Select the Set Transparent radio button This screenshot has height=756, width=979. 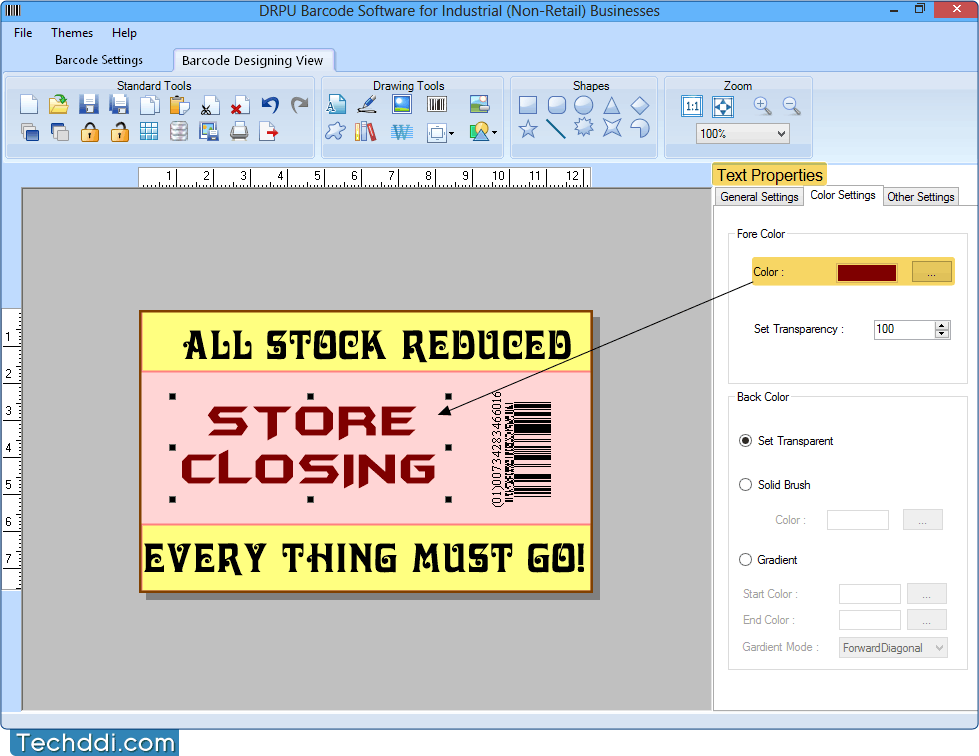click(x=745, y=441)
